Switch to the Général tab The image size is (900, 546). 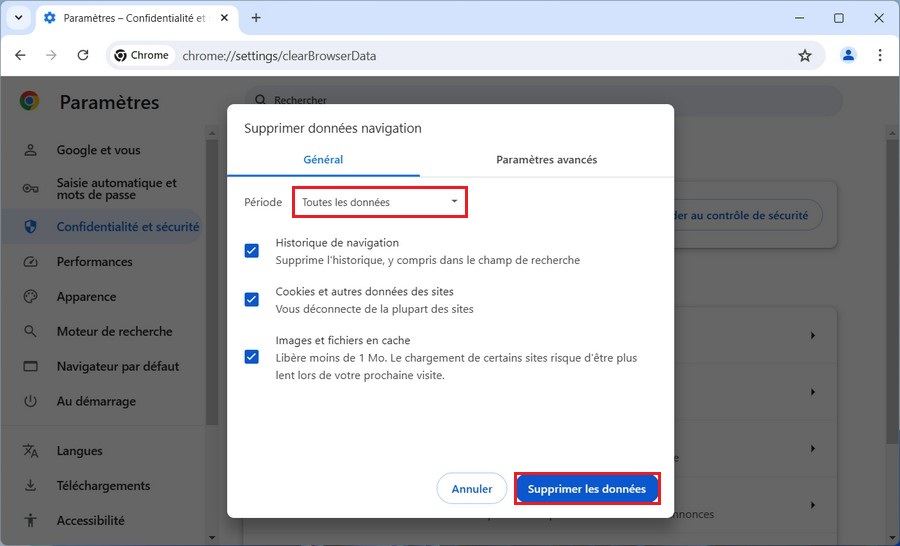pos(323,160)
